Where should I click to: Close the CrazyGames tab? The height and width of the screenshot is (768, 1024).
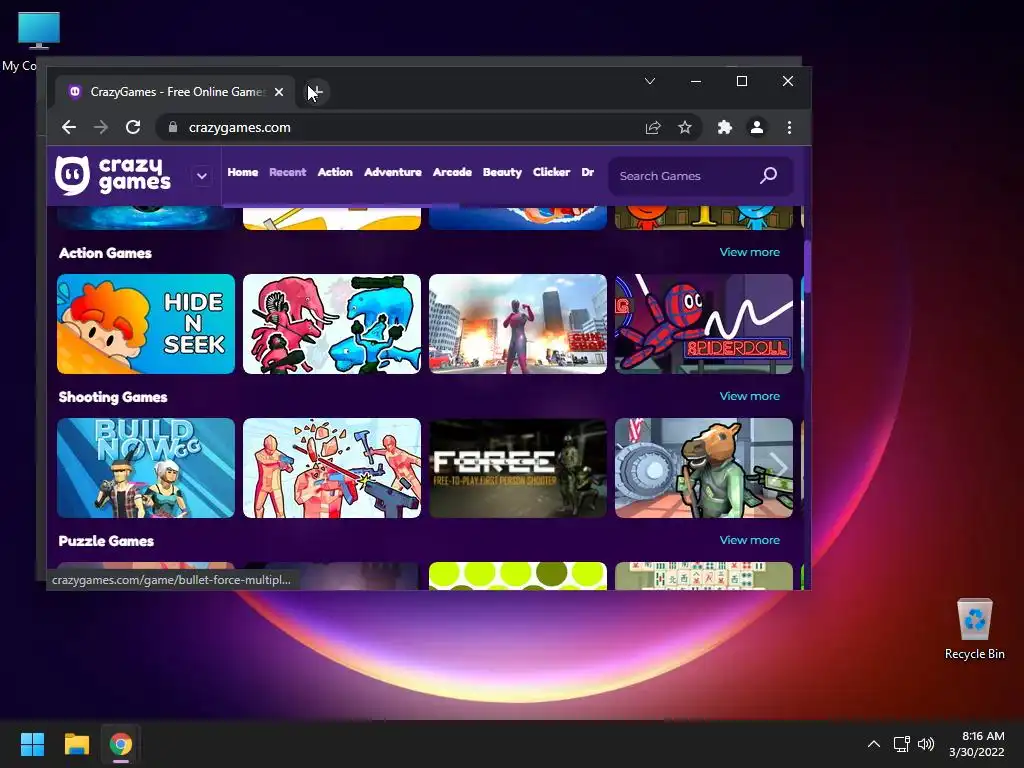point(279,92)
